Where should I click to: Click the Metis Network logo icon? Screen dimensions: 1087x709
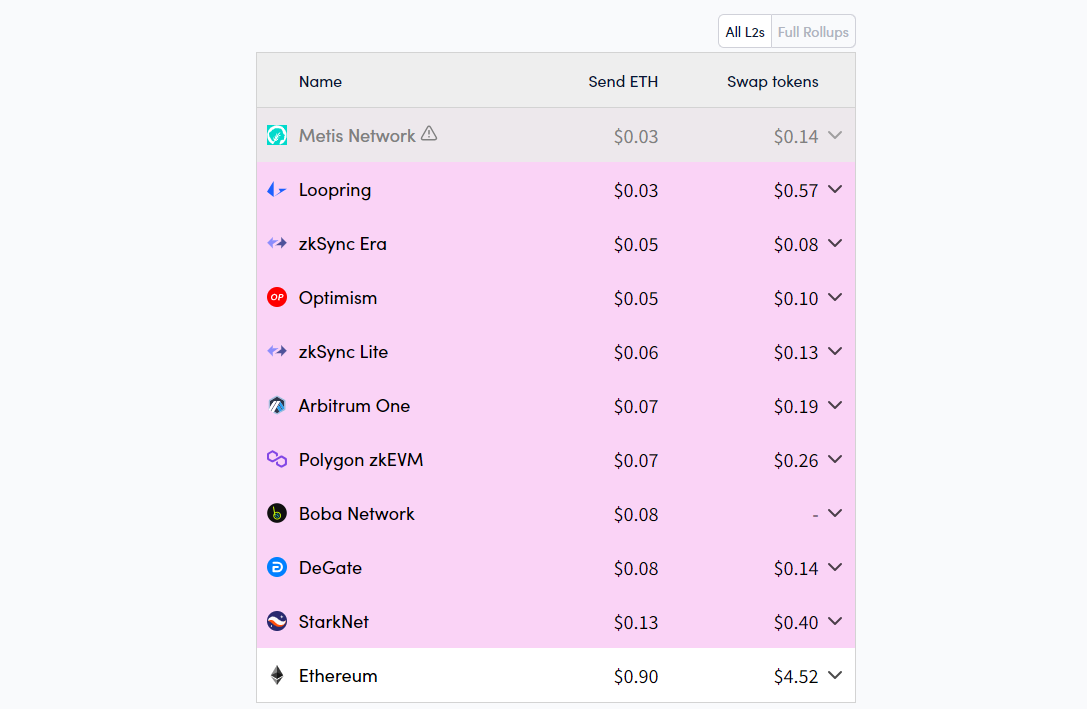[277, 135]
